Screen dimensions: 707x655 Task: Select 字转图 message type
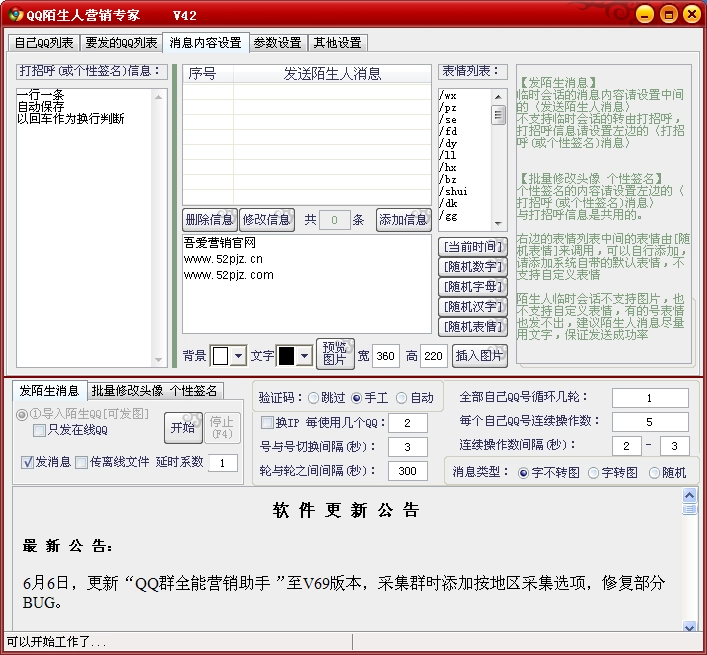(x=594, y=473)
